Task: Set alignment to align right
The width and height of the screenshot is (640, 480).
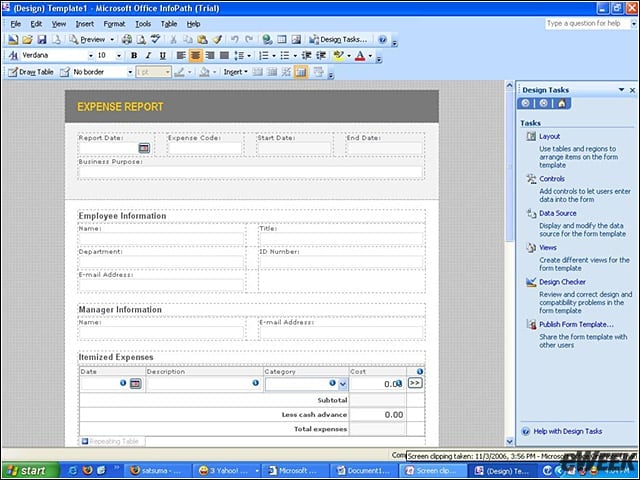Action: point(210,56)
